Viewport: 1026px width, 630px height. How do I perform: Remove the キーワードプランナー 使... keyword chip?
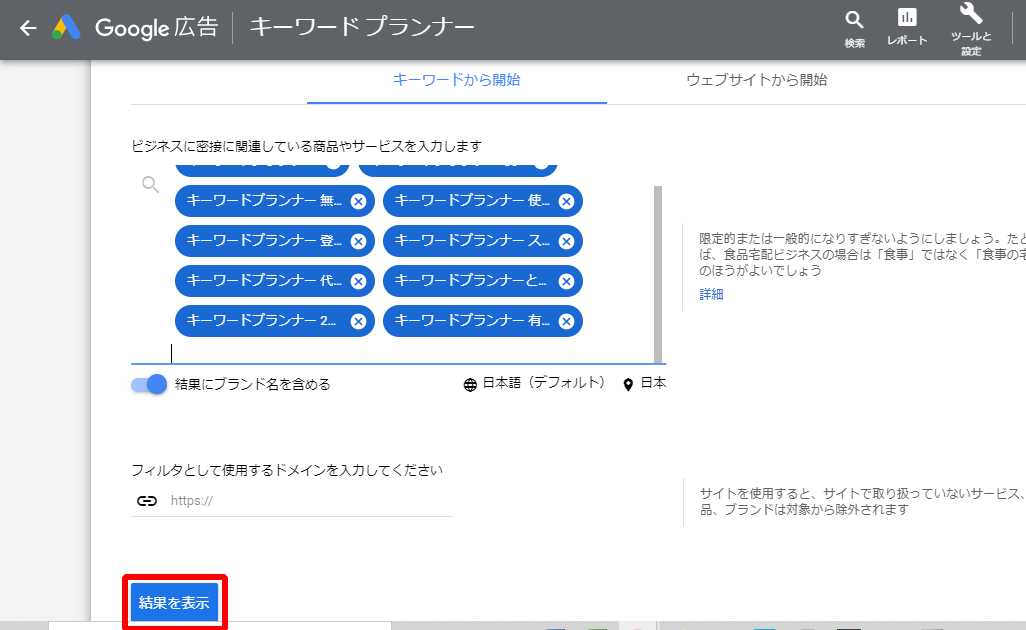tap(566, 201)
